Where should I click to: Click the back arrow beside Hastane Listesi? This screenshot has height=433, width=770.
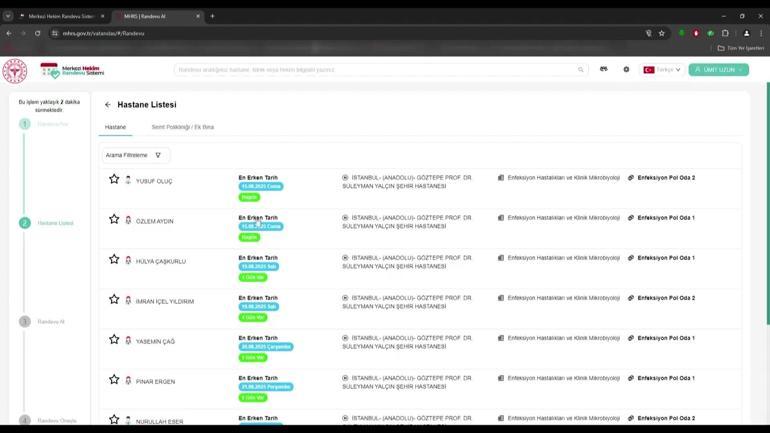click(108, 105)
